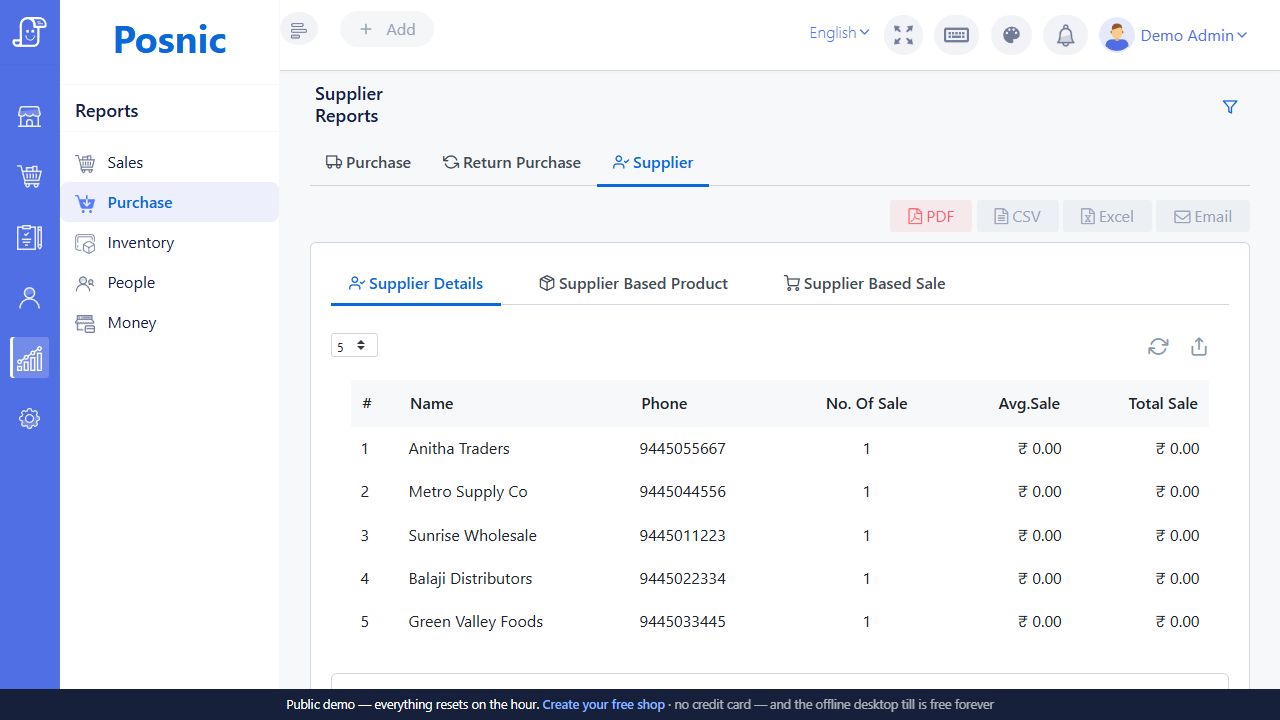Click the Posnic brand name

point(170,39)
